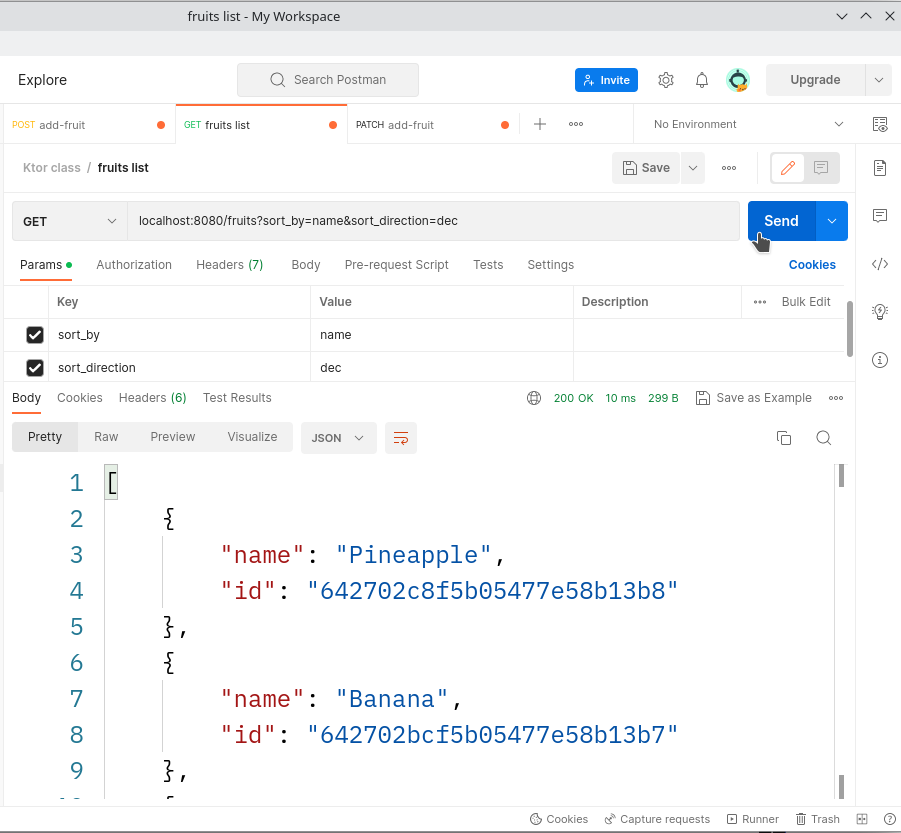Switch to PATCH add-fruit tab
The height and width of the screenshot is (833, 901).
pyautogui.click(x=432, y=125)
